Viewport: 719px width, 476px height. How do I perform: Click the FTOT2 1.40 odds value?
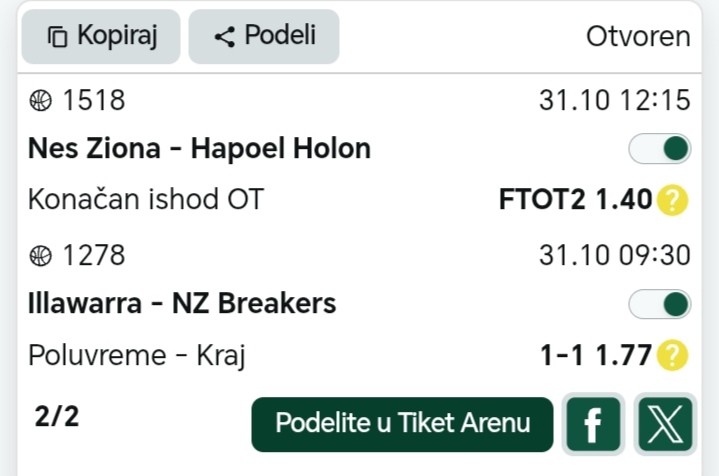(575, 201)
